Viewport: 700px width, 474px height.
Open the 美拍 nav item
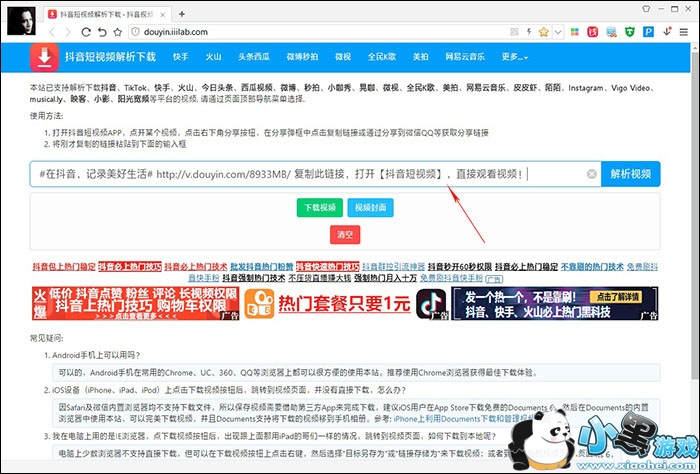coord(421,57)
